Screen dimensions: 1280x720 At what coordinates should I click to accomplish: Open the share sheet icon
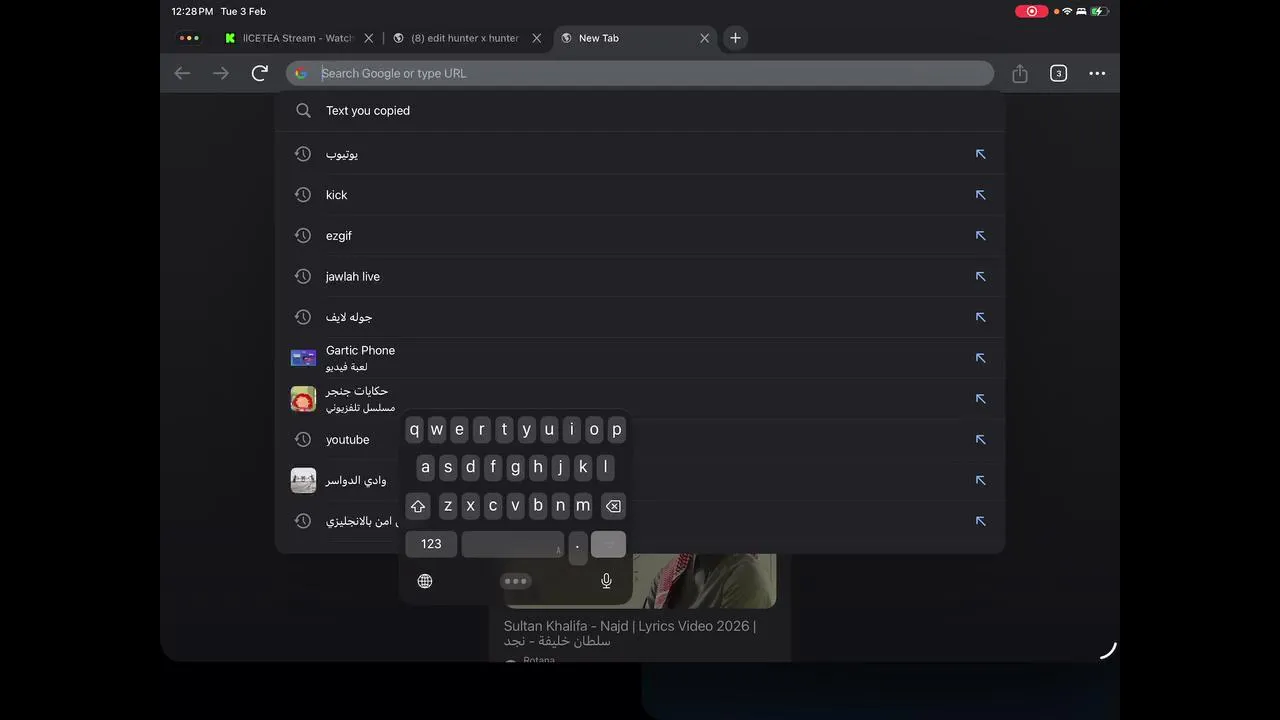1020,73
